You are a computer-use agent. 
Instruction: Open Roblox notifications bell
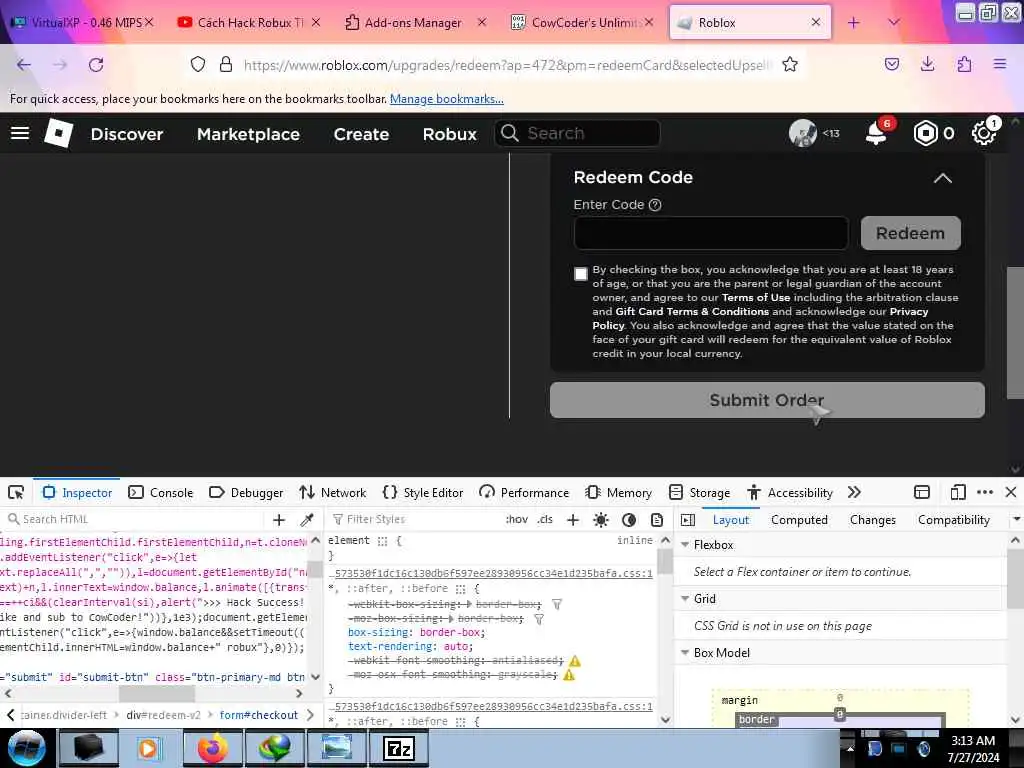tap(876, 133)
